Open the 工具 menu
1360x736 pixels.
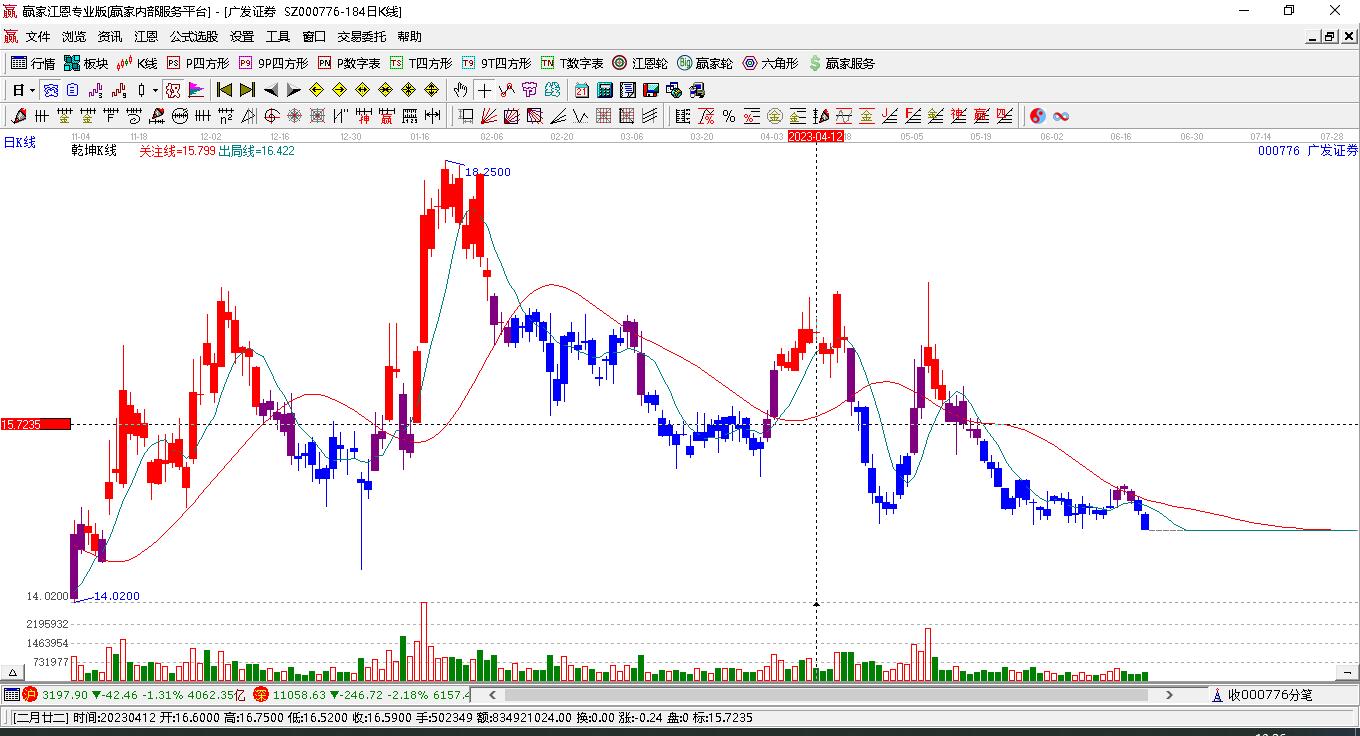tap(278, 37)
